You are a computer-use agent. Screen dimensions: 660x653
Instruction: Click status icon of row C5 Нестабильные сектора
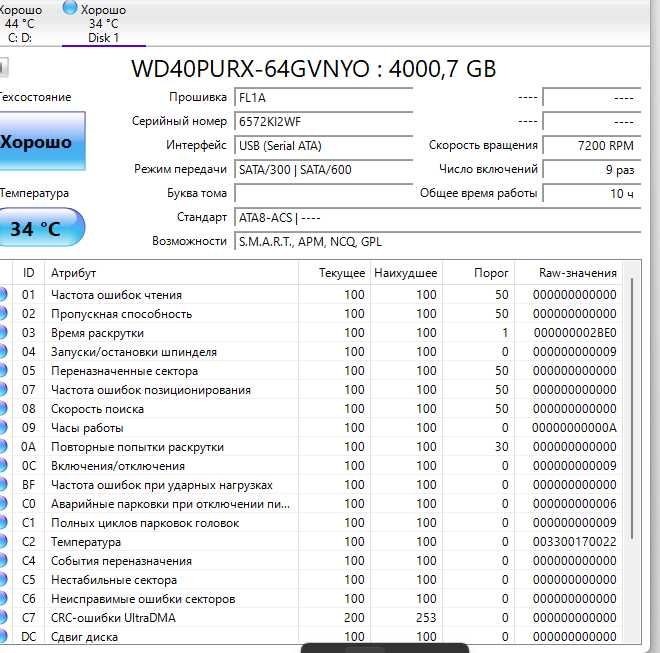click(3, 579)
